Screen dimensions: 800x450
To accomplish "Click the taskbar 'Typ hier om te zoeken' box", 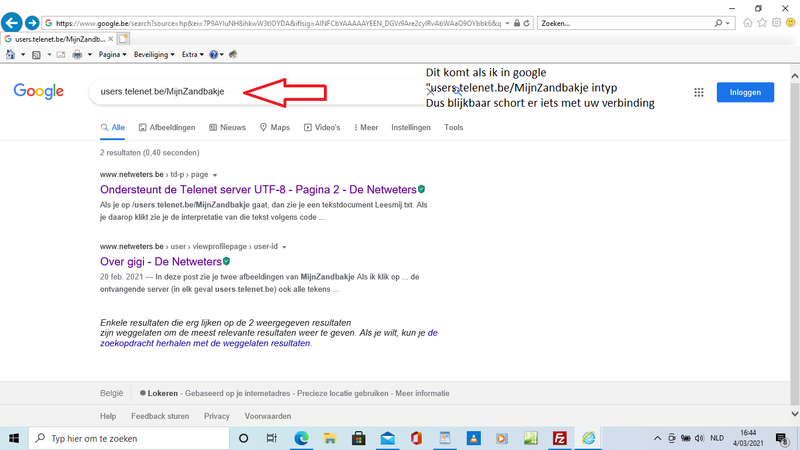I will tap(129, 438).
